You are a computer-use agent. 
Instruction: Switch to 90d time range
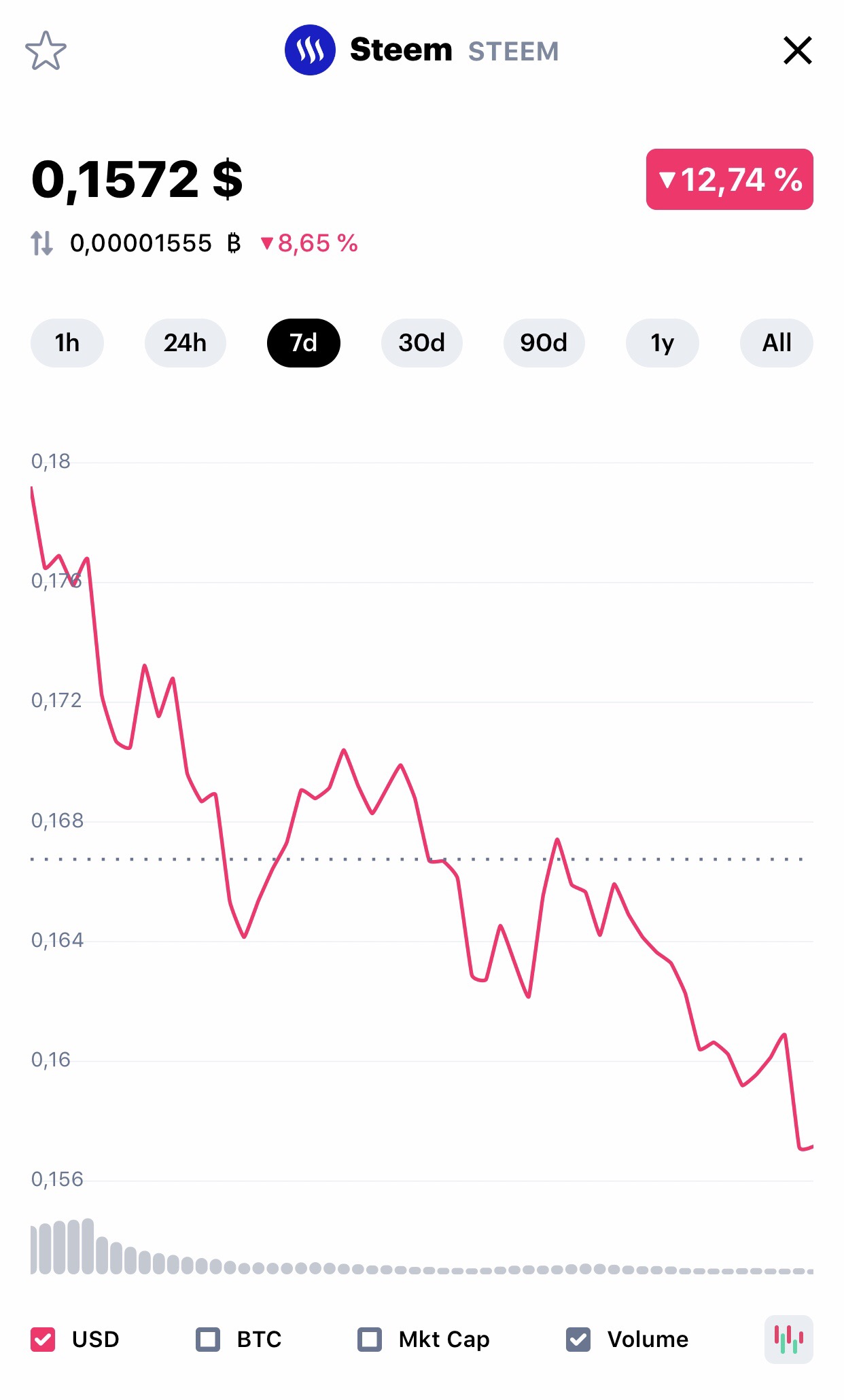tap(544, 343)
